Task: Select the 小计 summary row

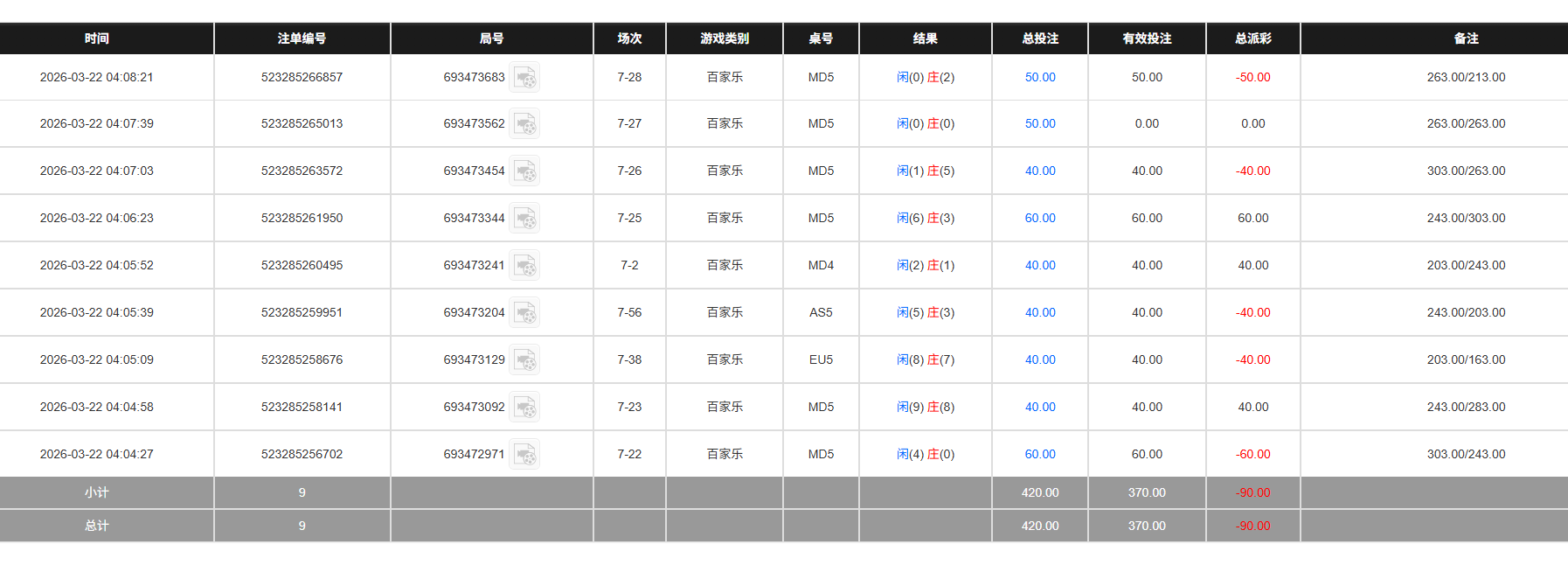Action: click(96, 492)
